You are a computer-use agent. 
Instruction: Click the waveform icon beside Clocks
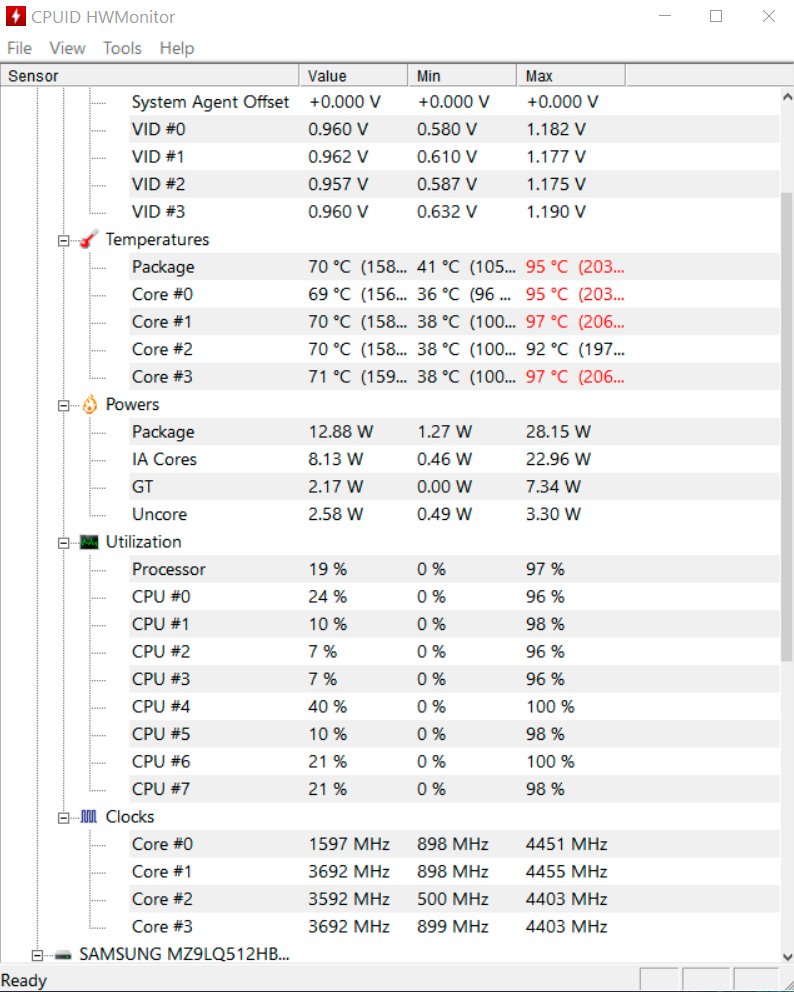click(x=89, y=817)
